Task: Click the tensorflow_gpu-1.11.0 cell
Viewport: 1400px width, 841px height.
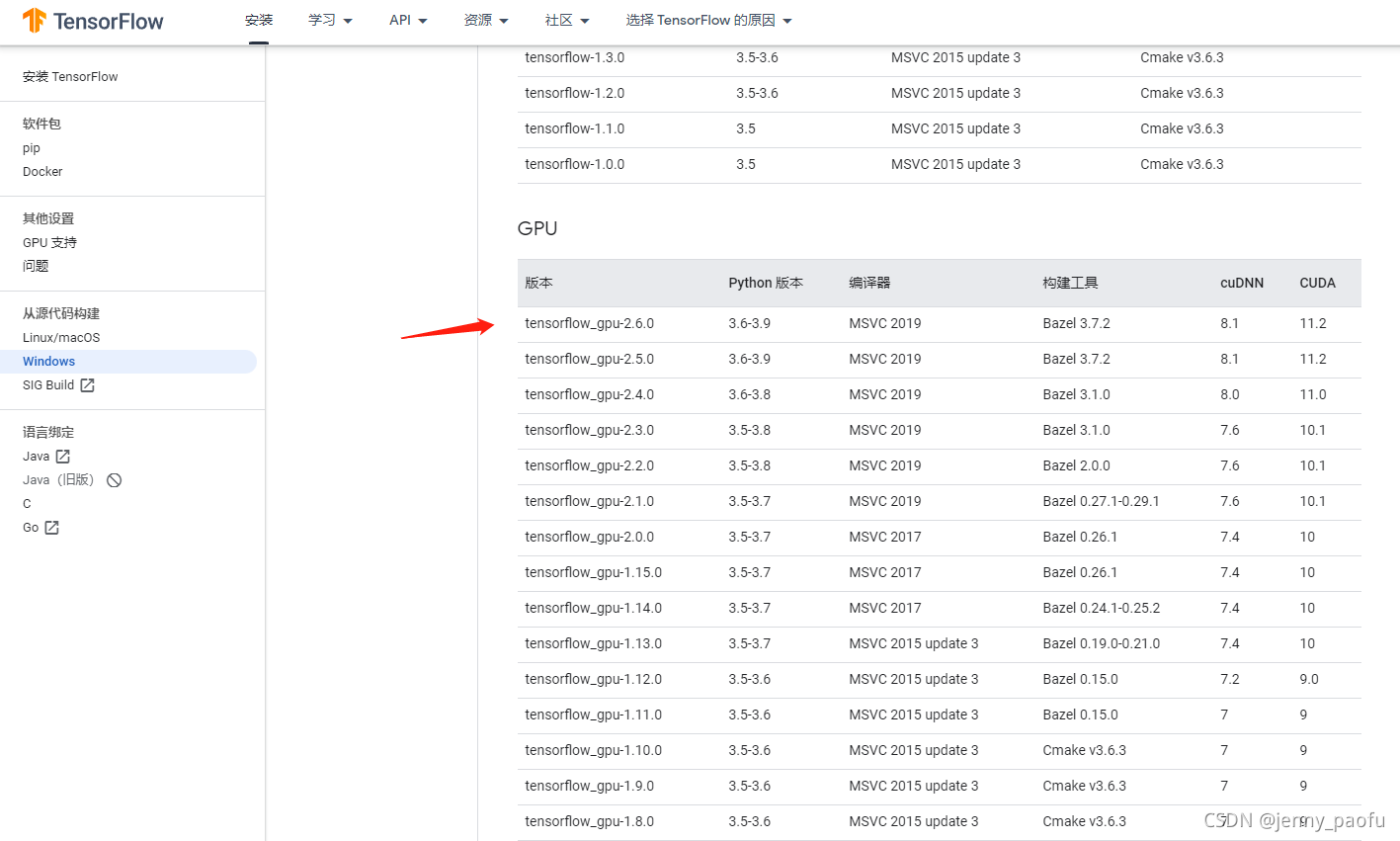Action: pyautogui.click(x=594, y=715)
